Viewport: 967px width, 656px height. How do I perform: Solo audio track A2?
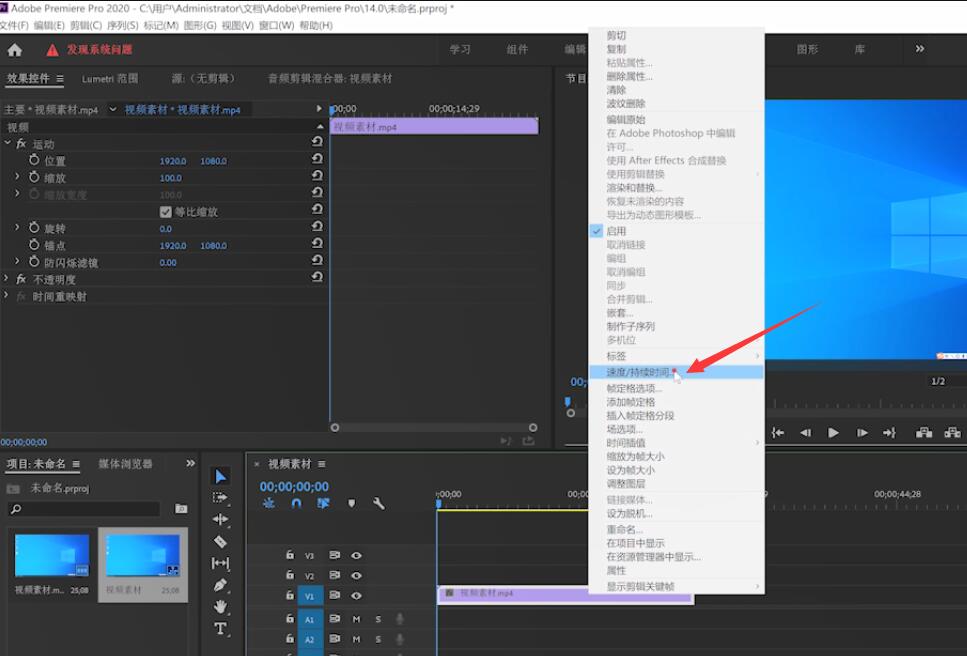[378, 639]
